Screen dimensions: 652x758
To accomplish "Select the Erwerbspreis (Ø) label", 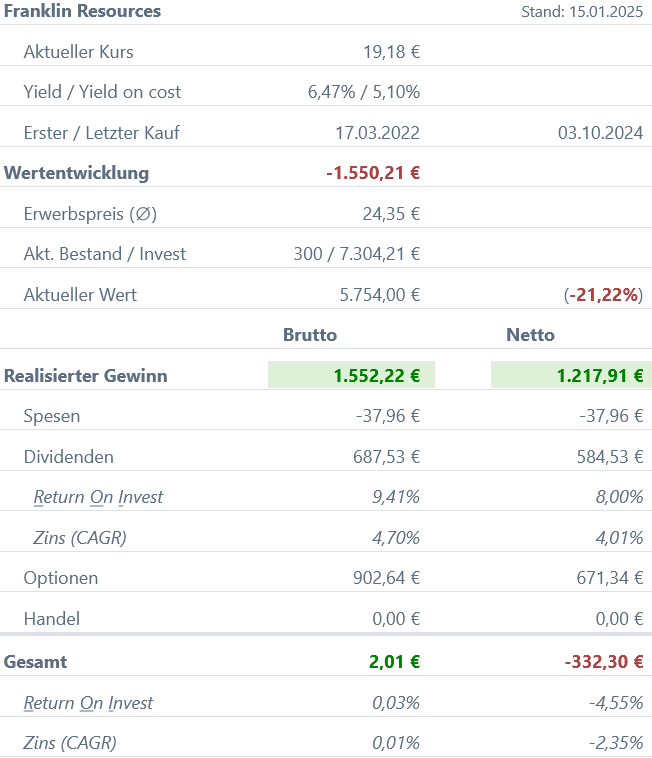I will click(x=90, y=214).
